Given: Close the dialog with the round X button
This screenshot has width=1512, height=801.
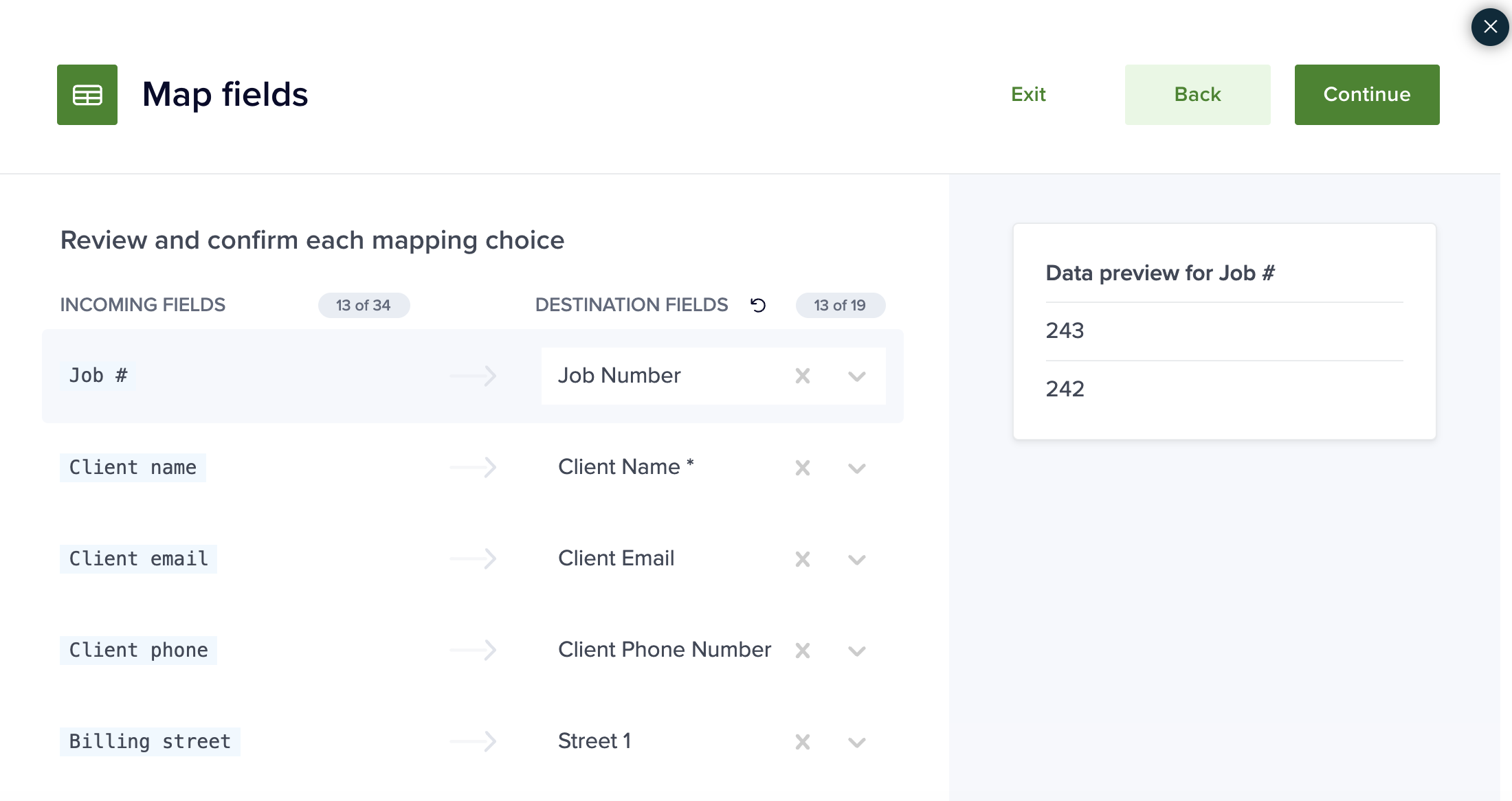Looking at the screenshot, I should pos(1489,27).
